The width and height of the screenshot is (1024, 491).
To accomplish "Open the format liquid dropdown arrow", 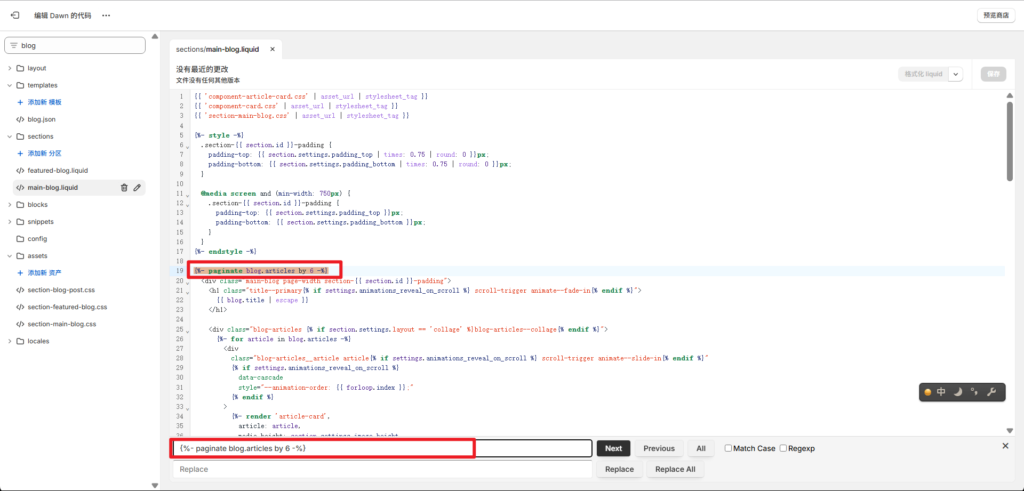I will (x=956, y=74).
